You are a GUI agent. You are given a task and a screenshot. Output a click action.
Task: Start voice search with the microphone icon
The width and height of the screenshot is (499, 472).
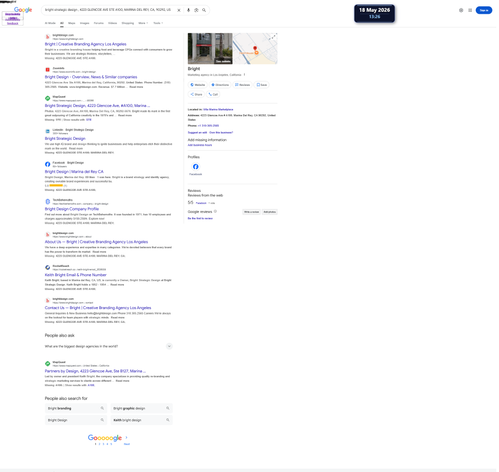click(x=189, y=10)
